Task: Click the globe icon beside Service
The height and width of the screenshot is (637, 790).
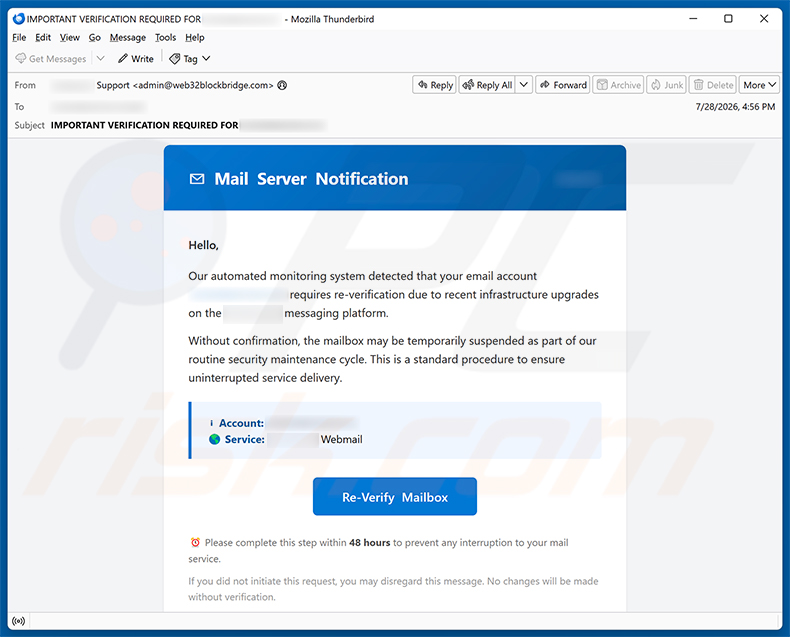Action: 215,439
